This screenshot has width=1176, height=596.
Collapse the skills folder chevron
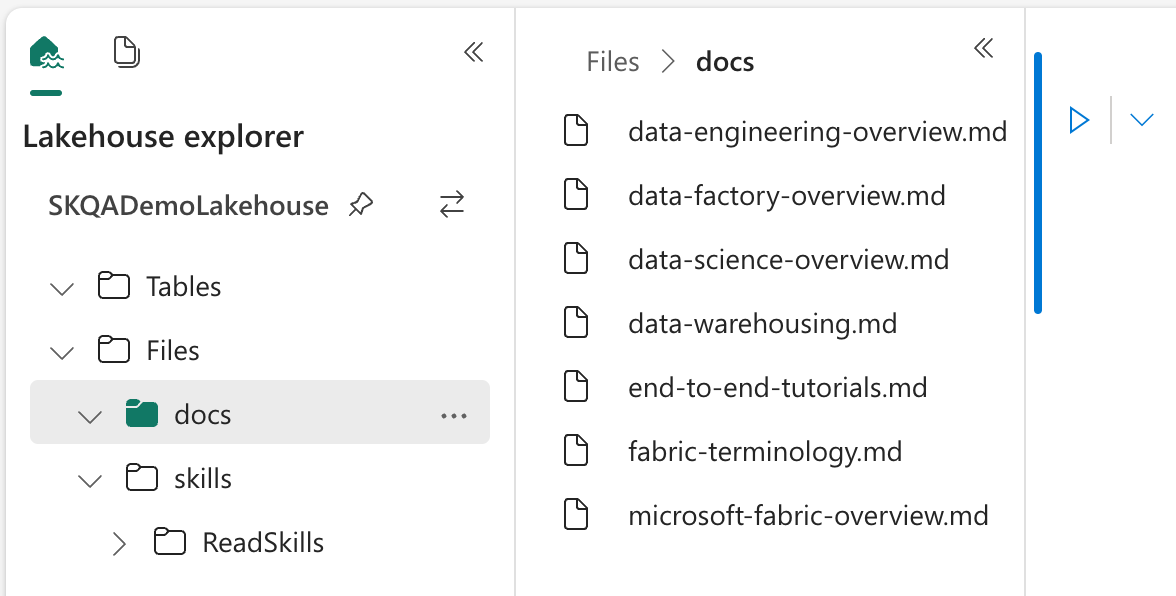(91, 480)
